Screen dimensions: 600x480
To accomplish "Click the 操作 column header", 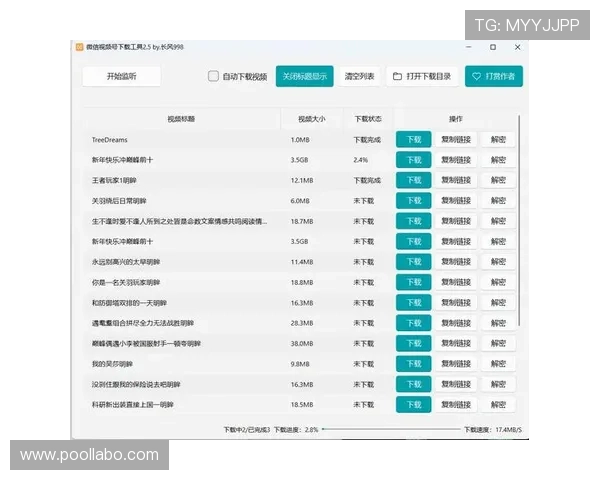I will coord(455,119).
